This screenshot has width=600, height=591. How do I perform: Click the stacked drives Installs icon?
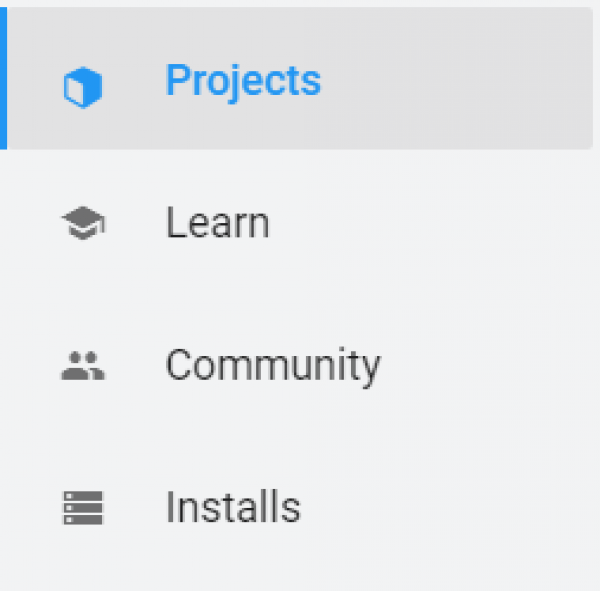click(83, 508)
